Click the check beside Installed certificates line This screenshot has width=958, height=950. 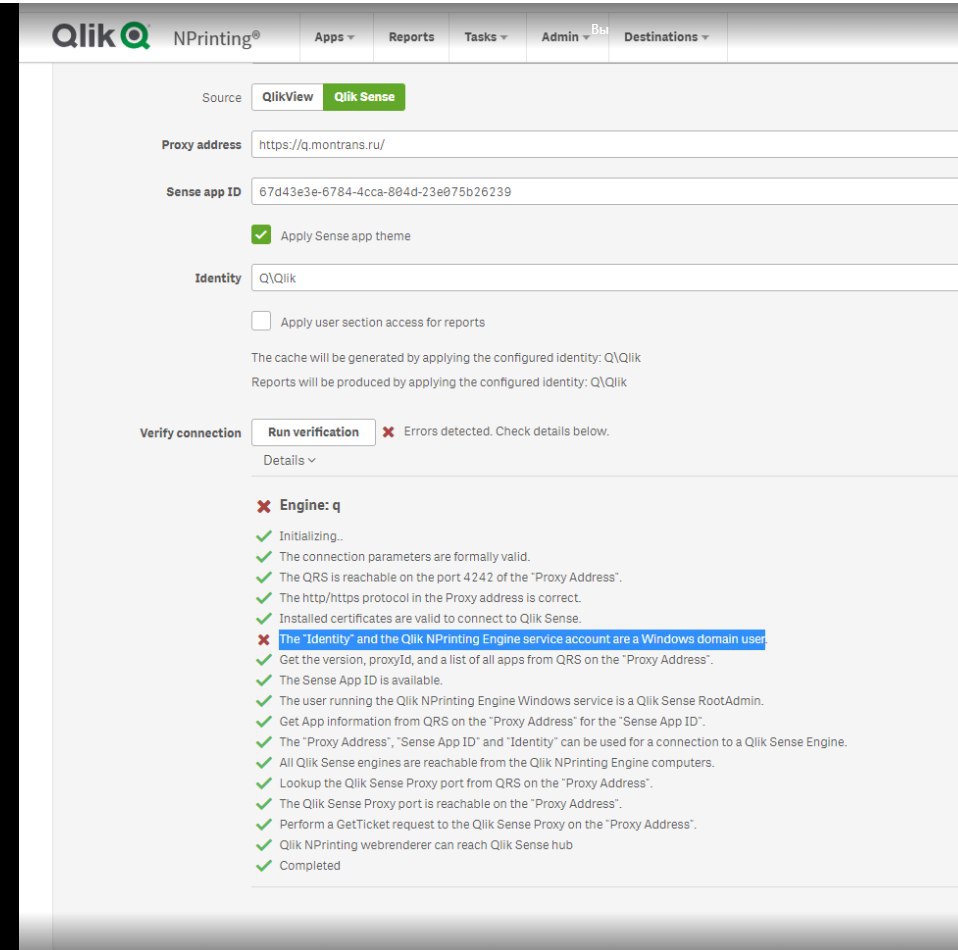(x=263, y=618)
